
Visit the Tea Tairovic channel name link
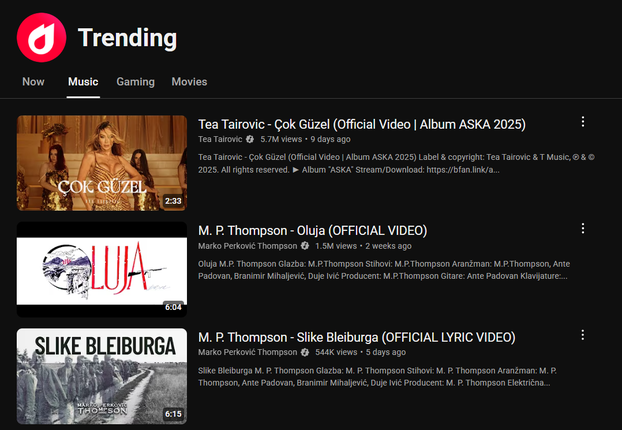[220, 139]
